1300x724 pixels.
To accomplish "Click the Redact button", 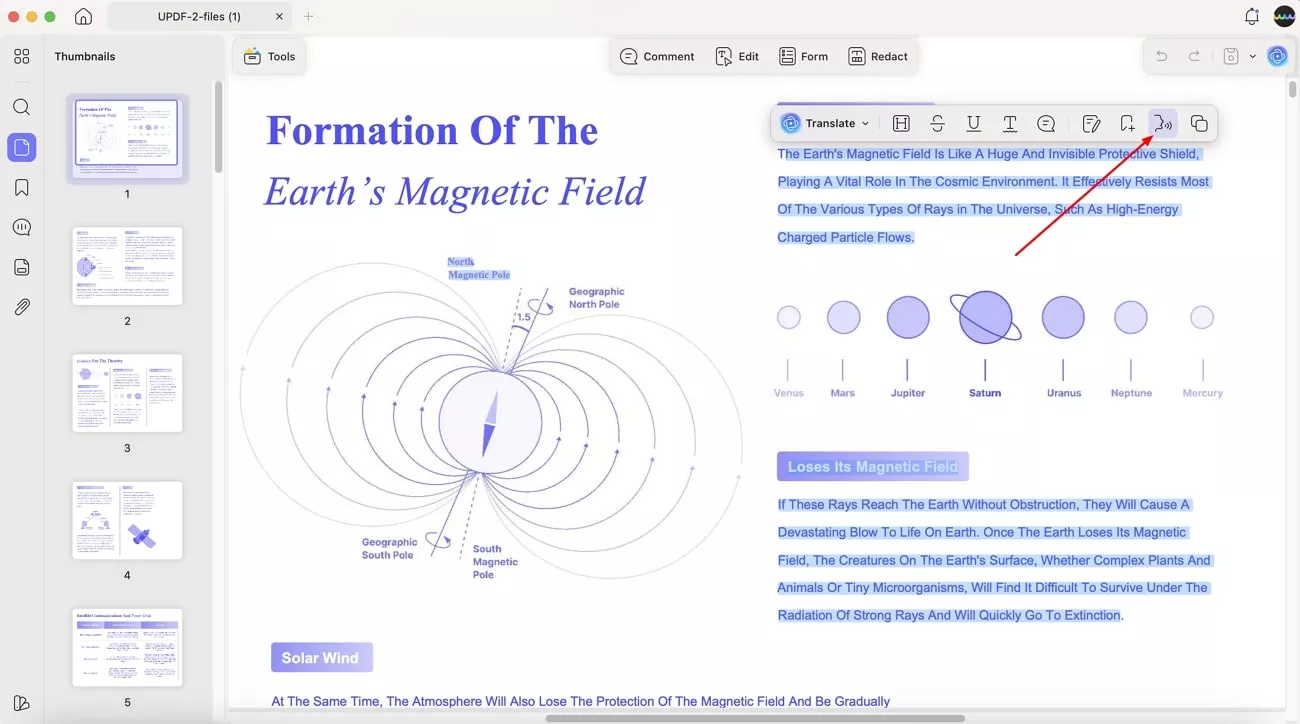I will (878, 57).
